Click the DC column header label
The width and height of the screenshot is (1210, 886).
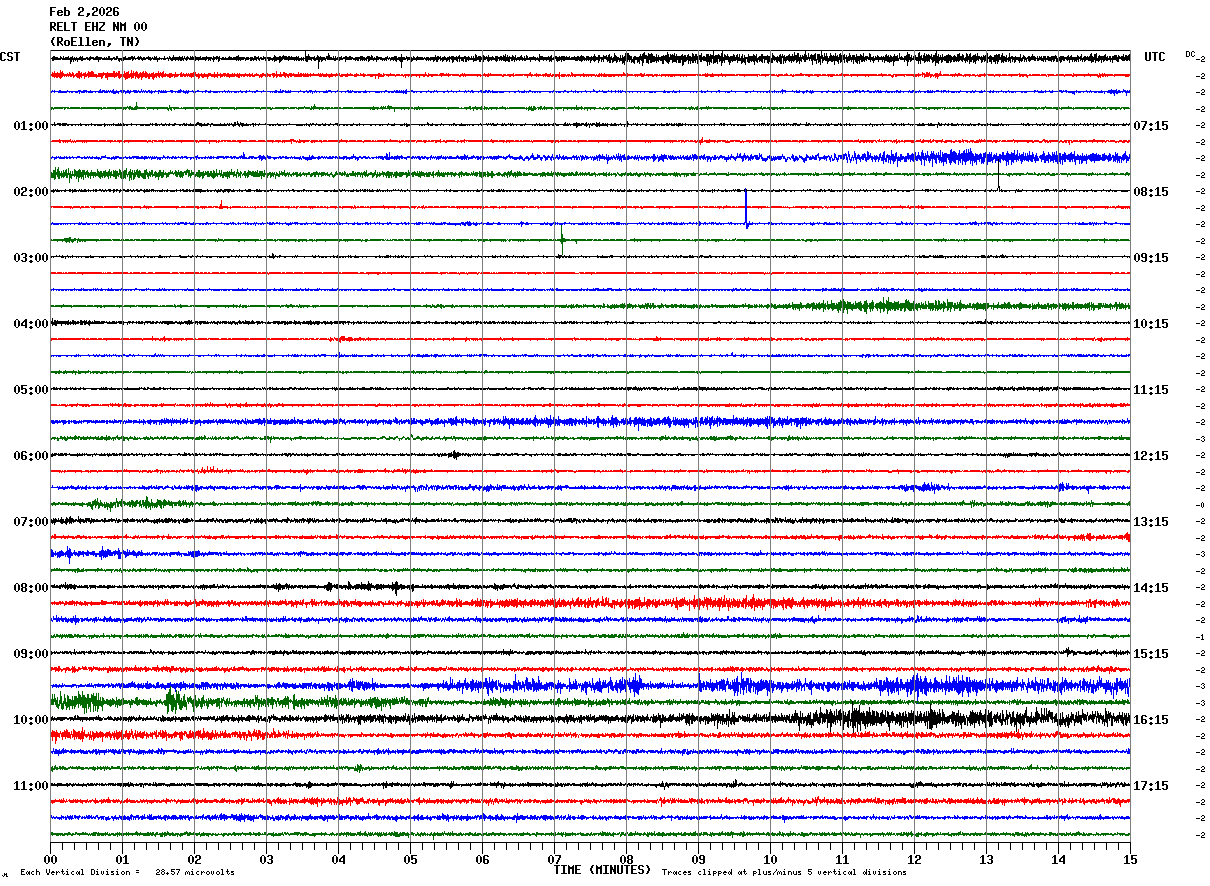(1190, 54)
